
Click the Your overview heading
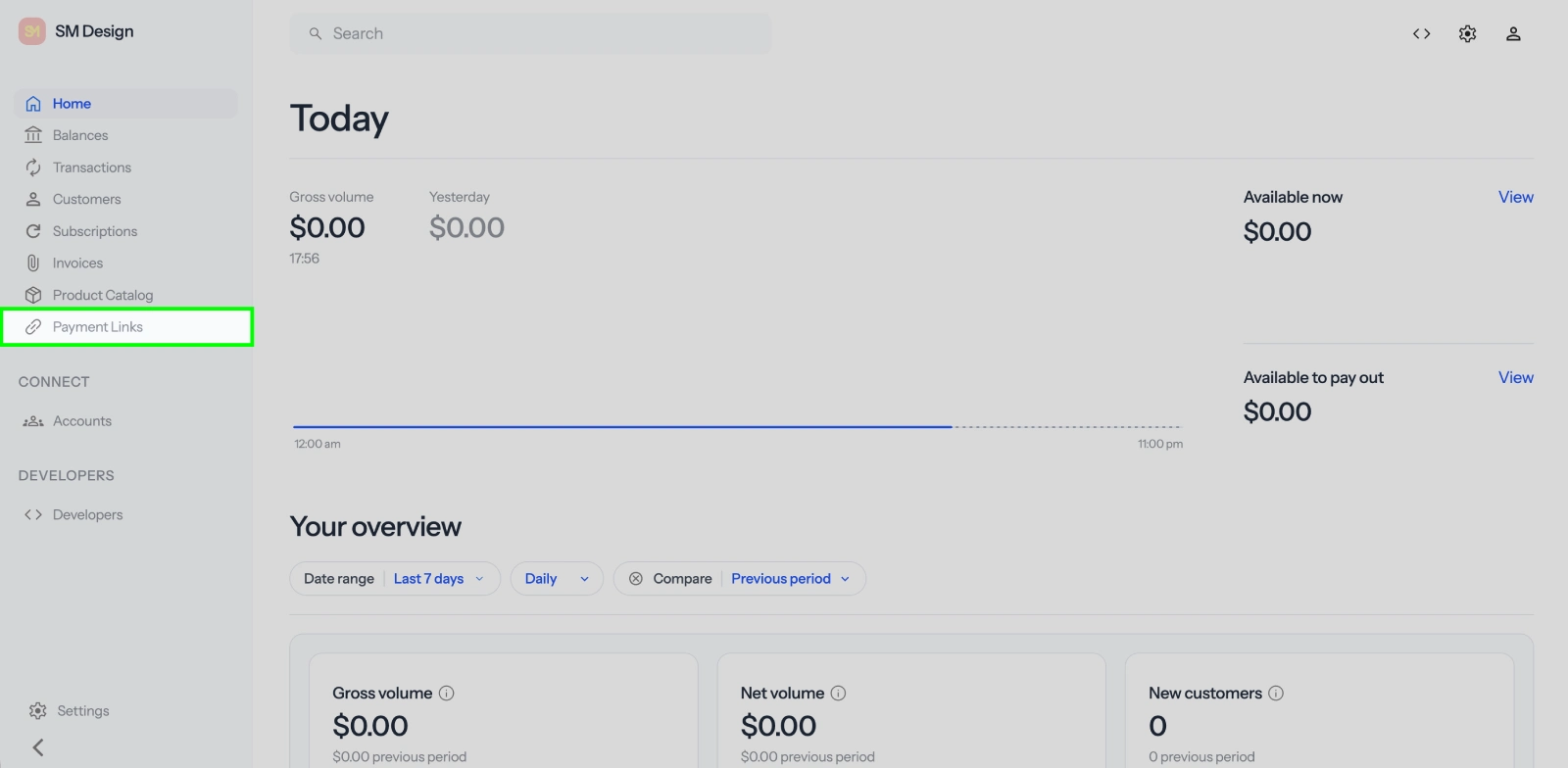[x=375, y=527]
